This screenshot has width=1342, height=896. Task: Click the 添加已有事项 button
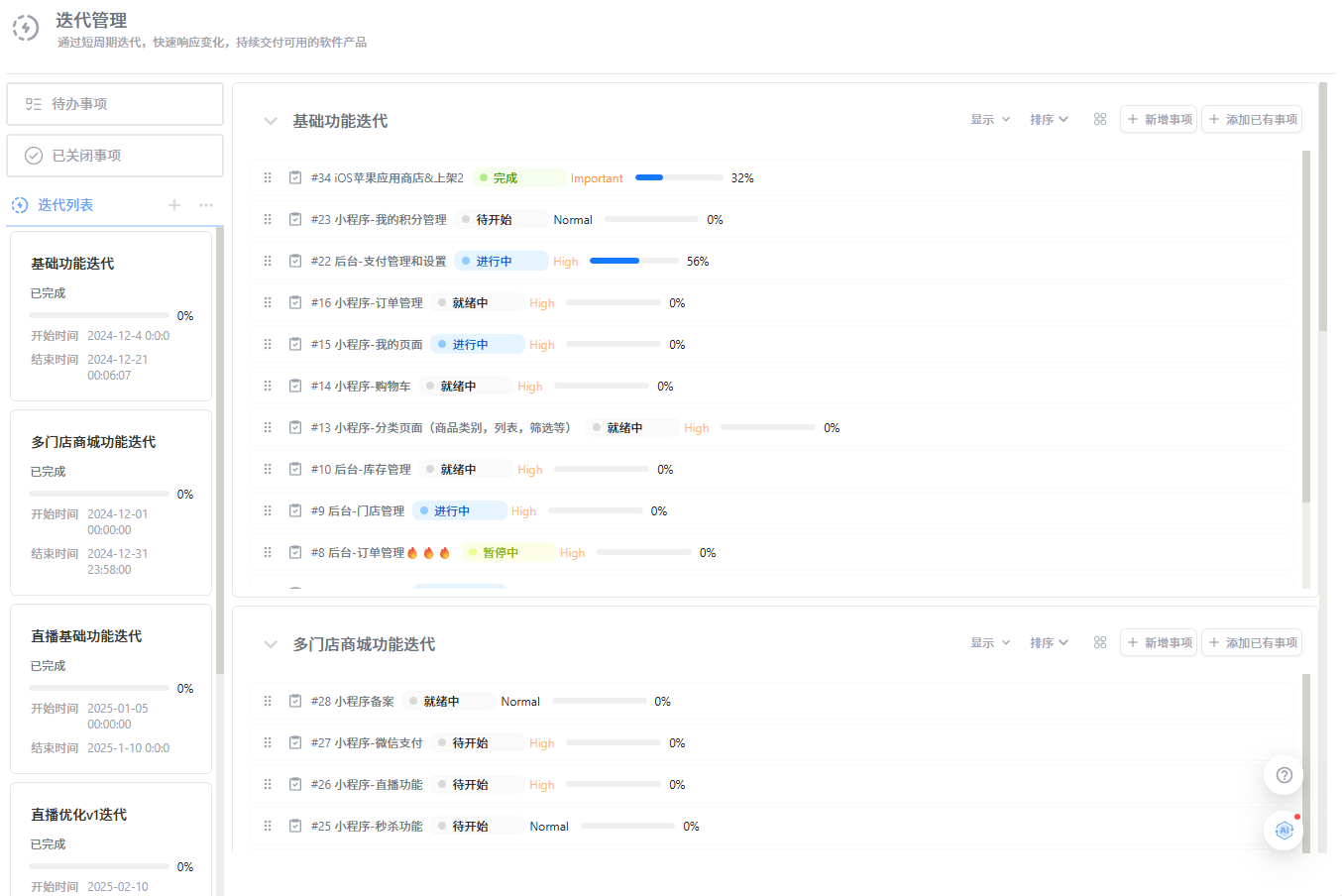click(1252, 118)
